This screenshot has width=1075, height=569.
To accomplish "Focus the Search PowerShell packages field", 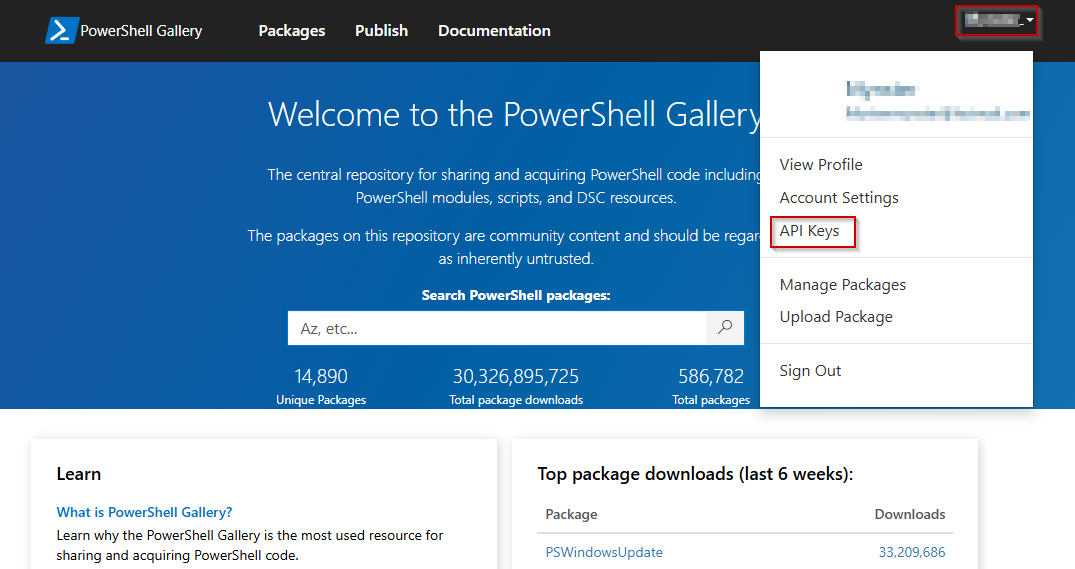I will [497, 328].
